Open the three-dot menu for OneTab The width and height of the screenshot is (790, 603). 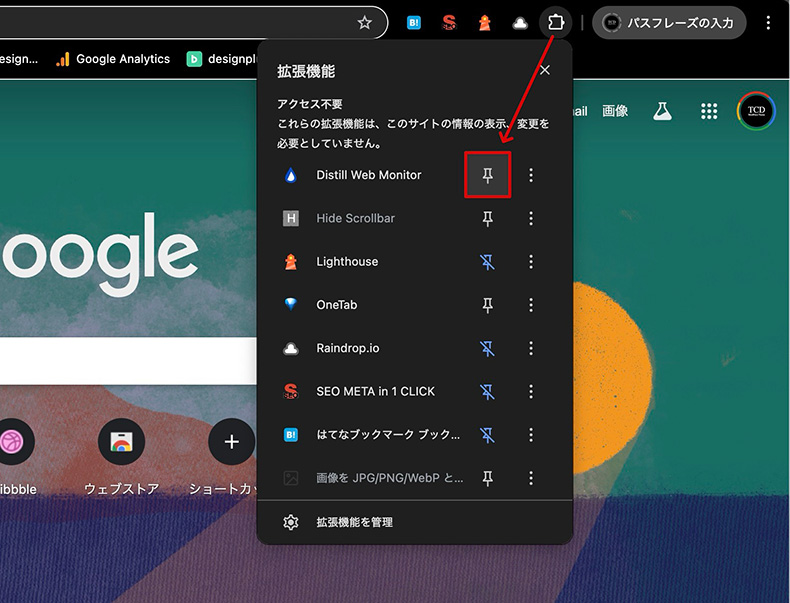pos(531,305)
